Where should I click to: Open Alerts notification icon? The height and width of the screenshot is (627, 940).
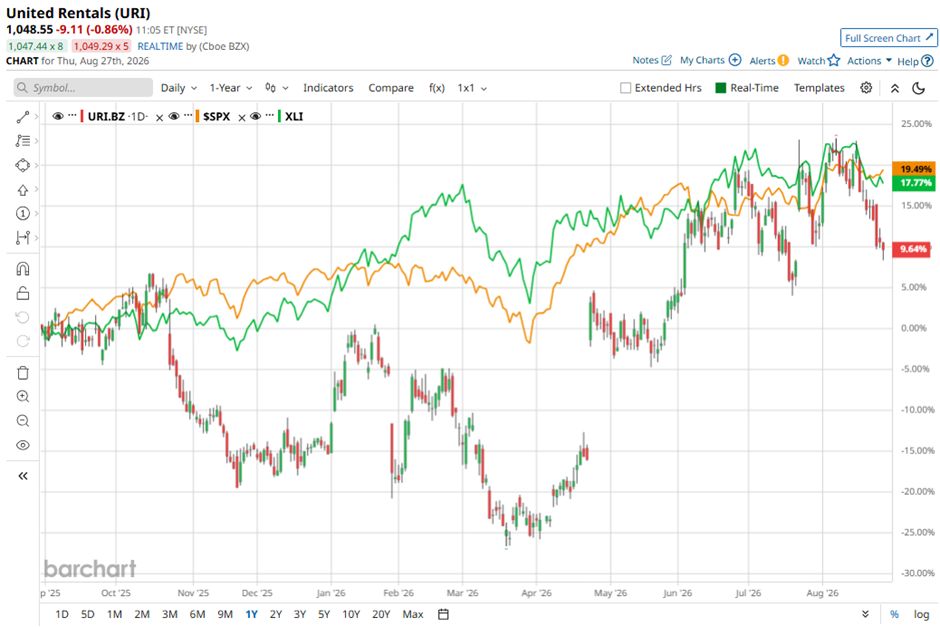click(x=783, y=61)
